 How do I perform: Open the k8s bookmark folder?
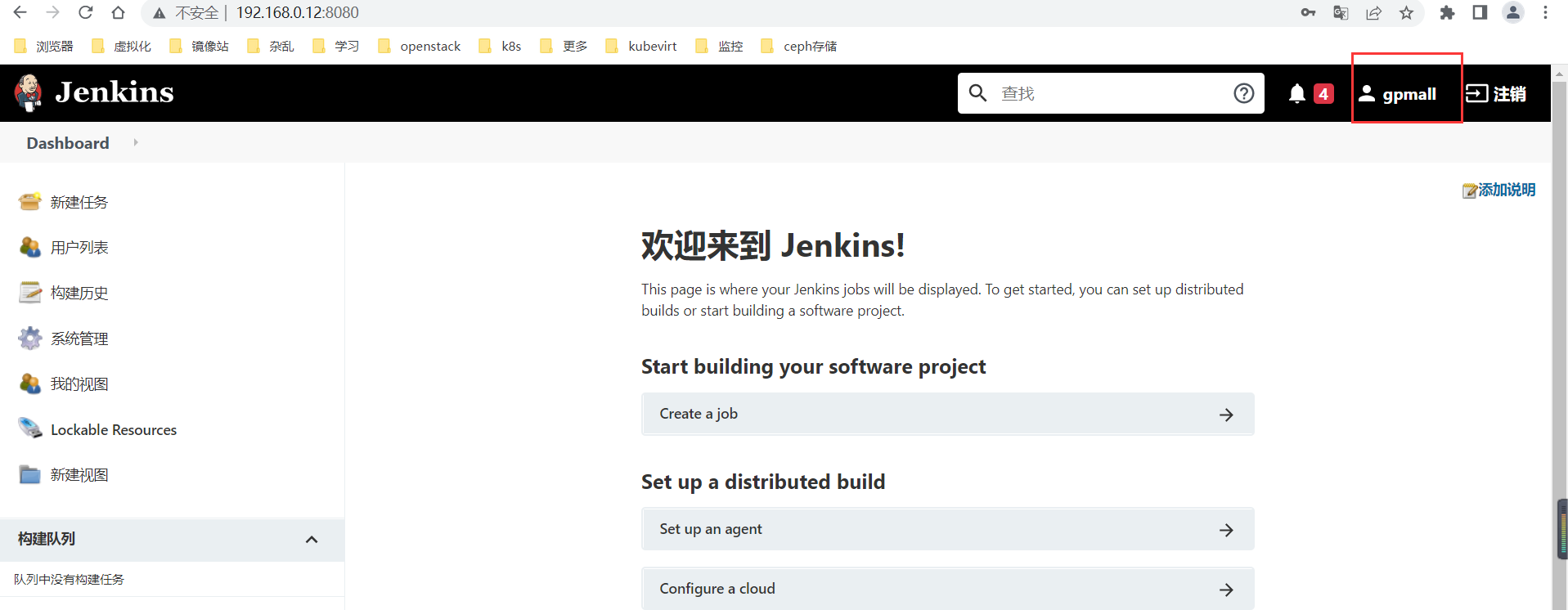click(501, 46)
